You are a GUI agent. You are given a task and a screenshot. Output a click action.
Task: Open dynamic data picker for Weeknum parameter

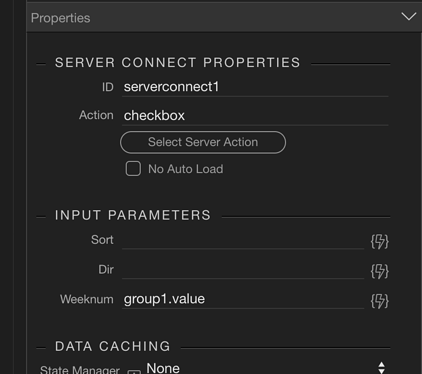pos(380,301)
